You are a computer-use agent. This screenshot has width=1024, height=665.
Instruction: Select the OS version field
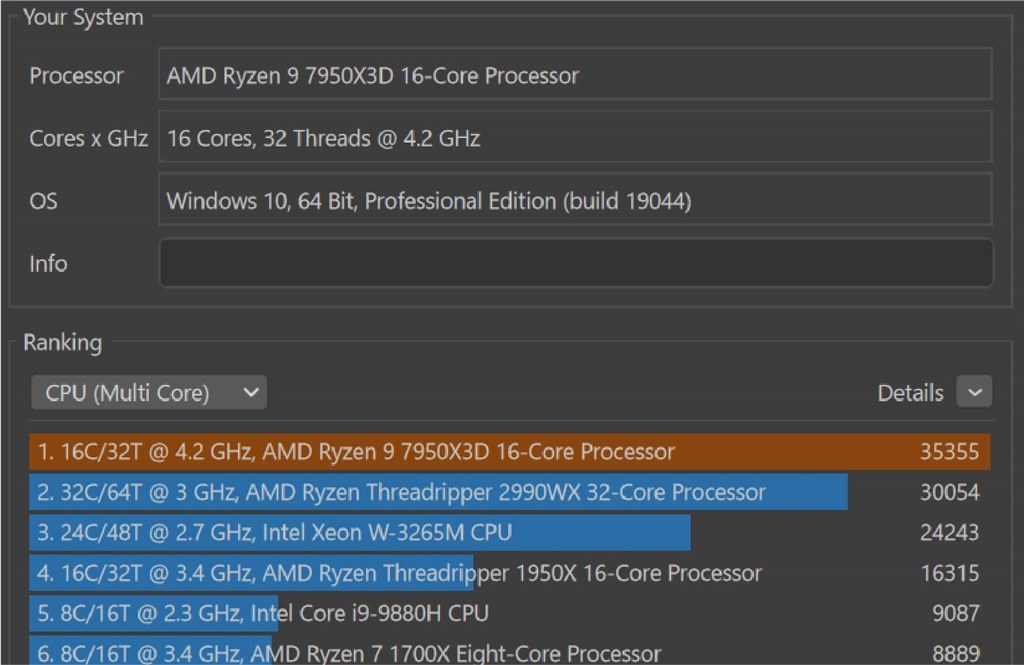pyautogui.click(x=575, y=200)
